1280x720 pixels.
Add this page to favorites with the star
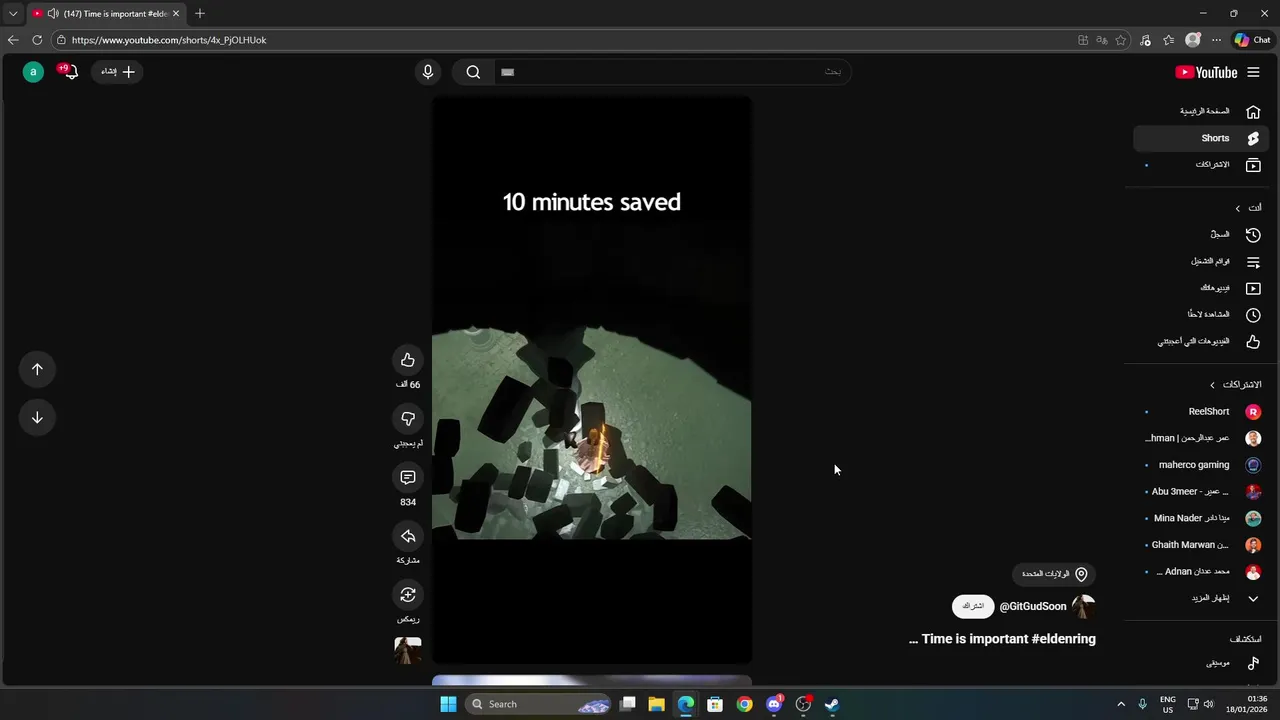click(x=1121, y=40)
